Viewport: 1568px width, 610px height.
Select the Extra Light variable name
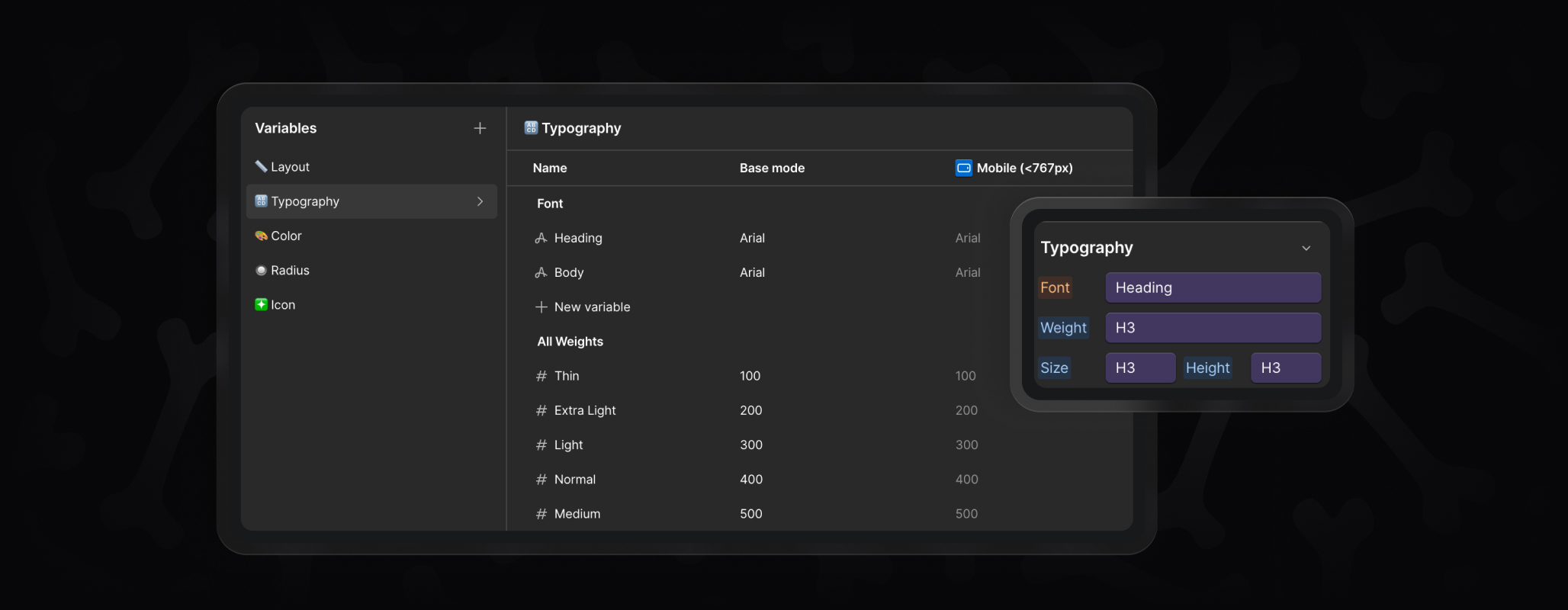click(x=585, y=410)
